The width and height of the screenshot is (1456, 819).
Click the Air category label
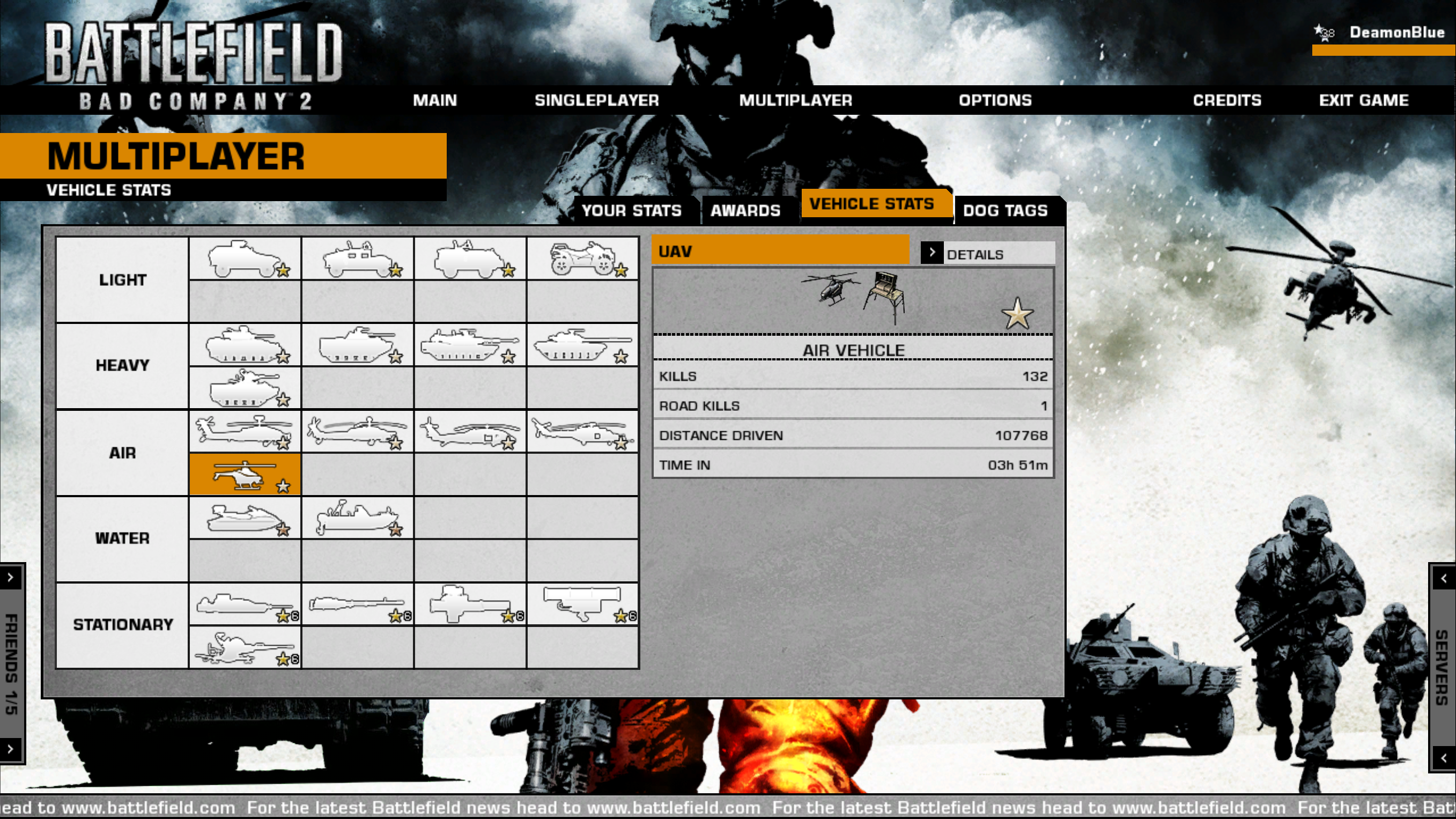(123, 453)
